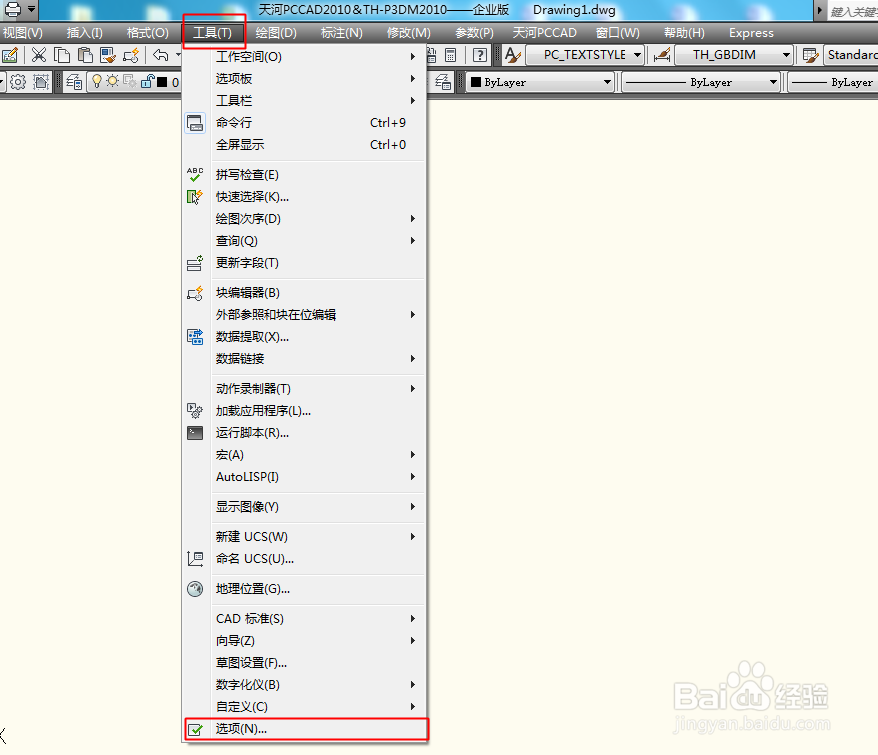Screen dimensions: 878x755
Task: Click the command line window icon in menu
Action: pos(195,123)
